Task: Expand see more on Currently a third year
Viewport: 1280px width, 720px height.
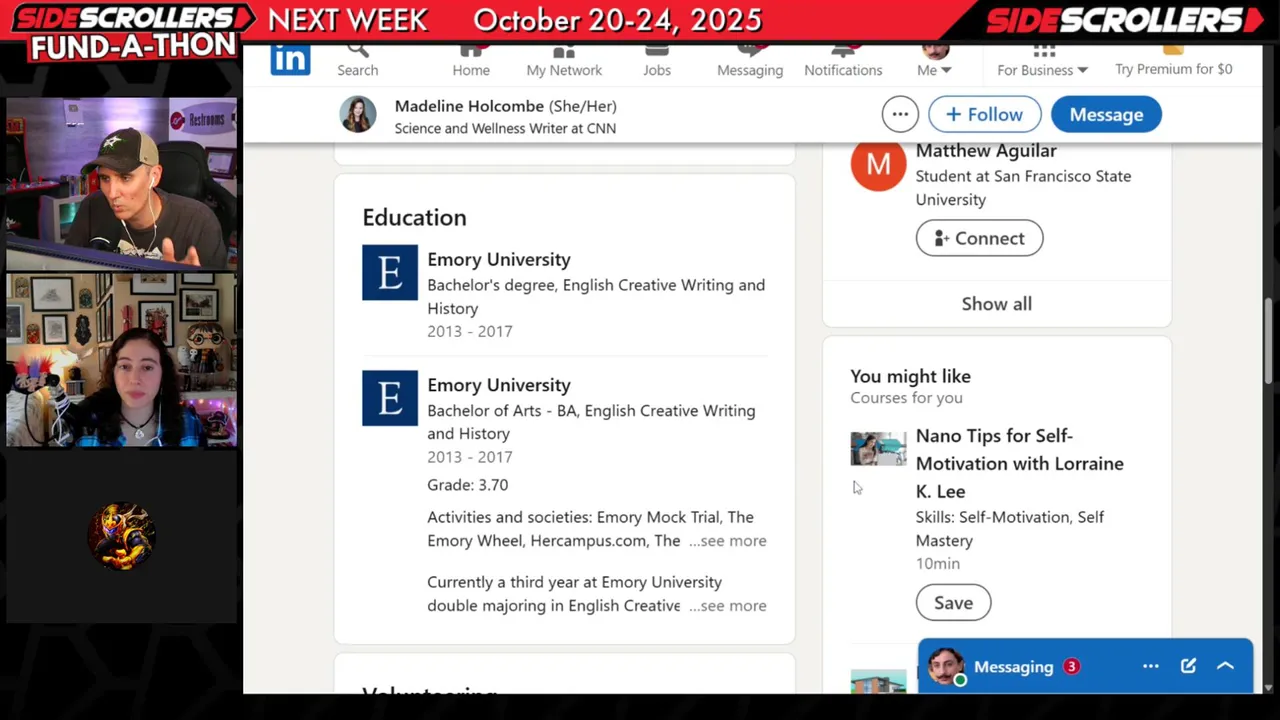Action: (x=728, y=606)
